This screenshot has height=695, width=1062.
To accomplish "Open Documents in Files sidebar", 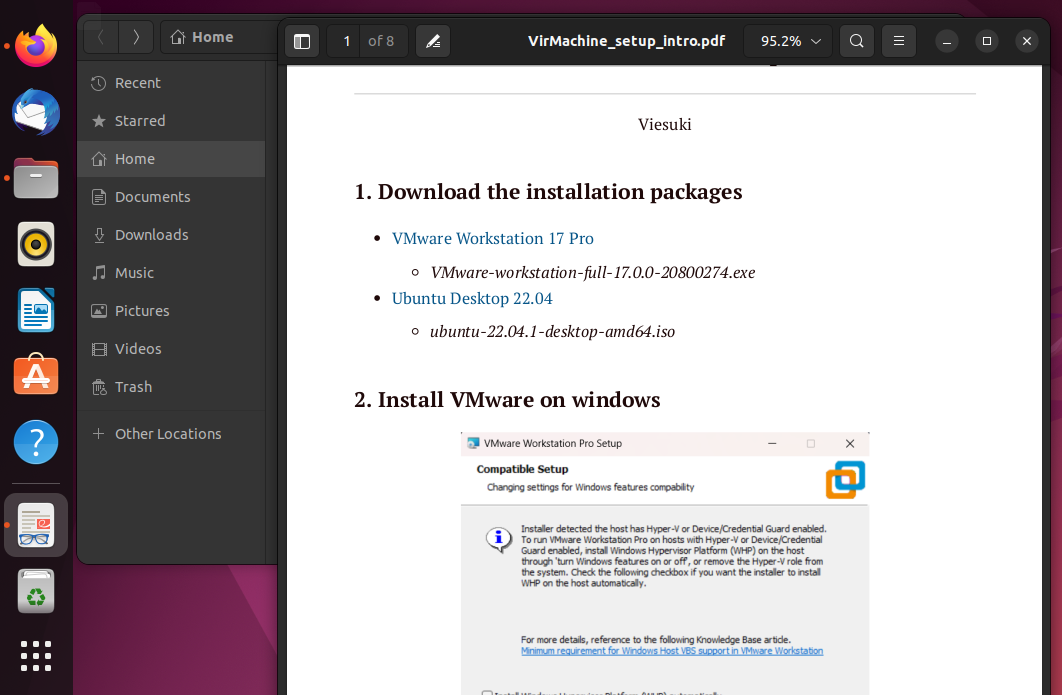I will click(x=171, y=197).
